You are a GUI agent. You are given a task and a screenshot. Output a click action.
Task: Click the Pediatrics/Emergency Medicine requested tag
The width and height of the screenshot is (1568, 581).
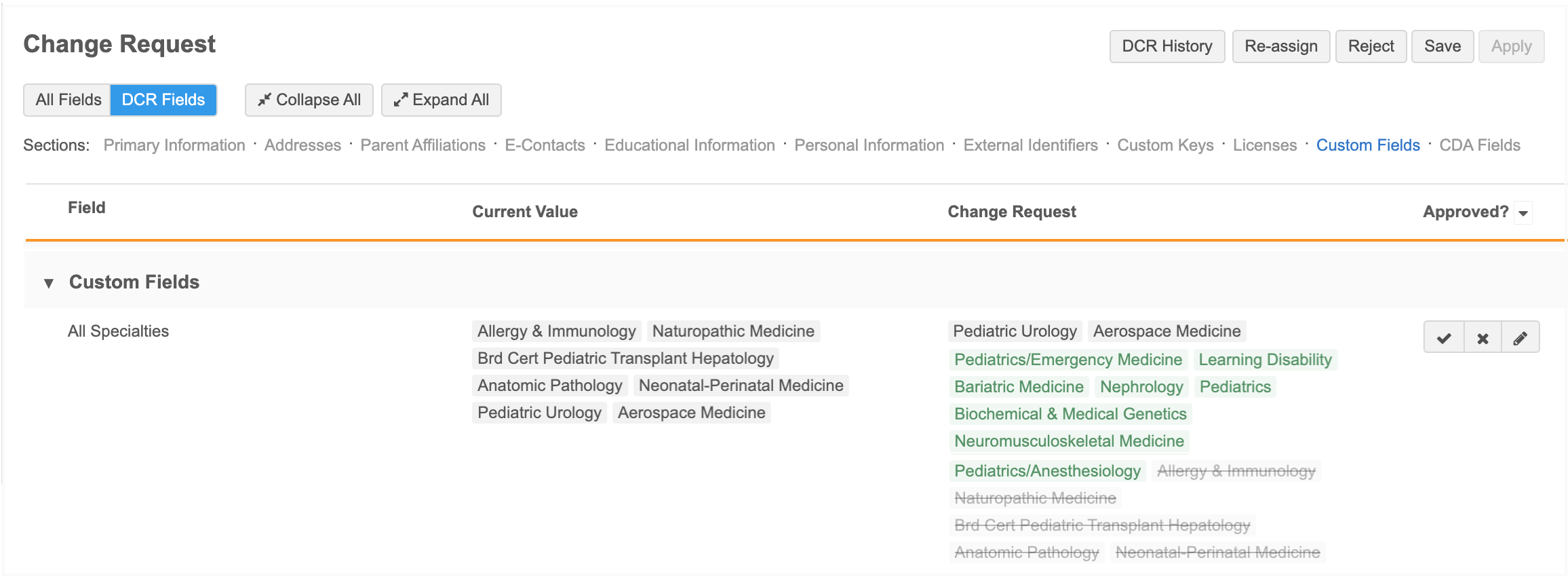[x=1068, y=360]
